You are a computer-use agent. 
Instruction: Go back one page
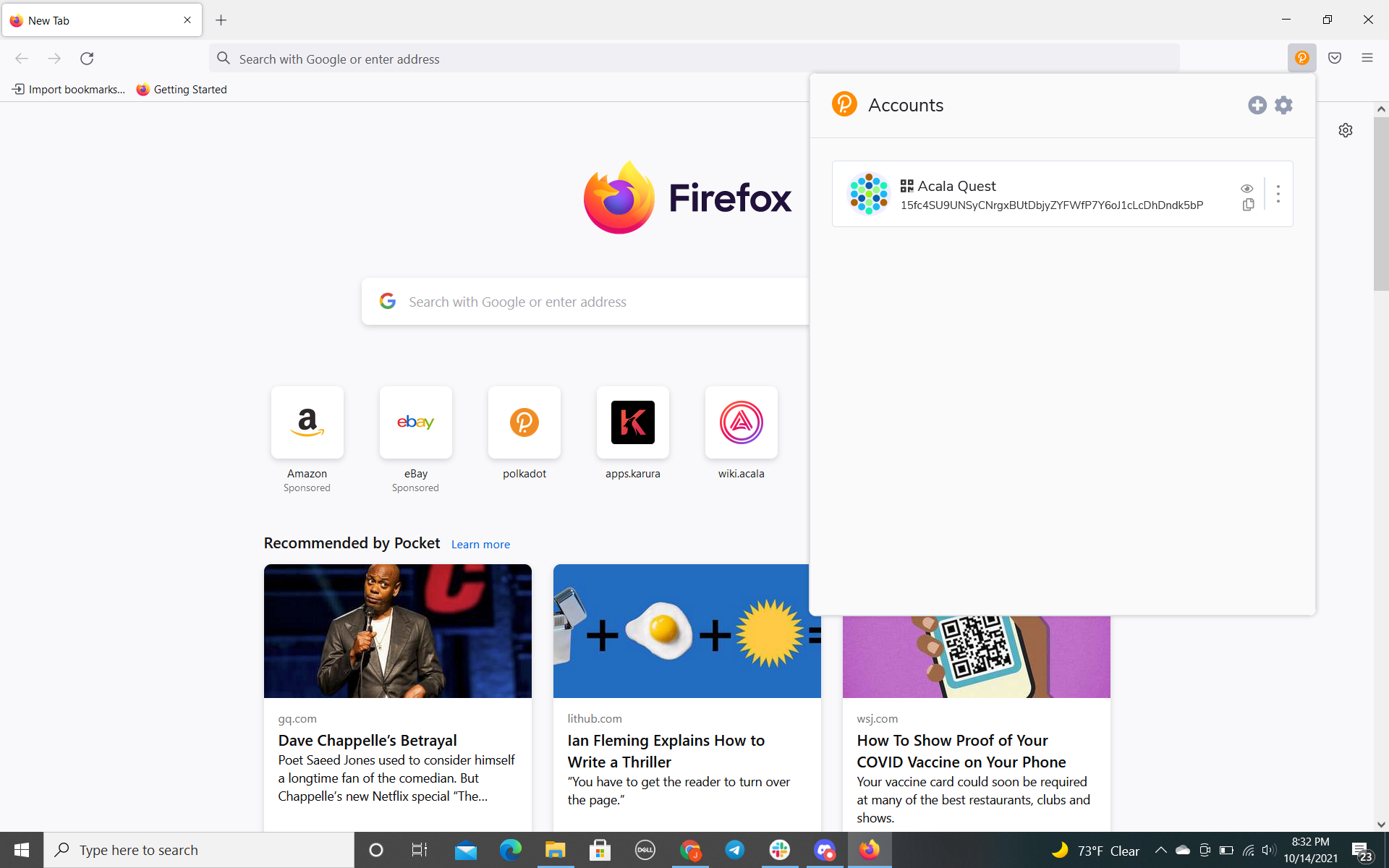click(22, 59)
